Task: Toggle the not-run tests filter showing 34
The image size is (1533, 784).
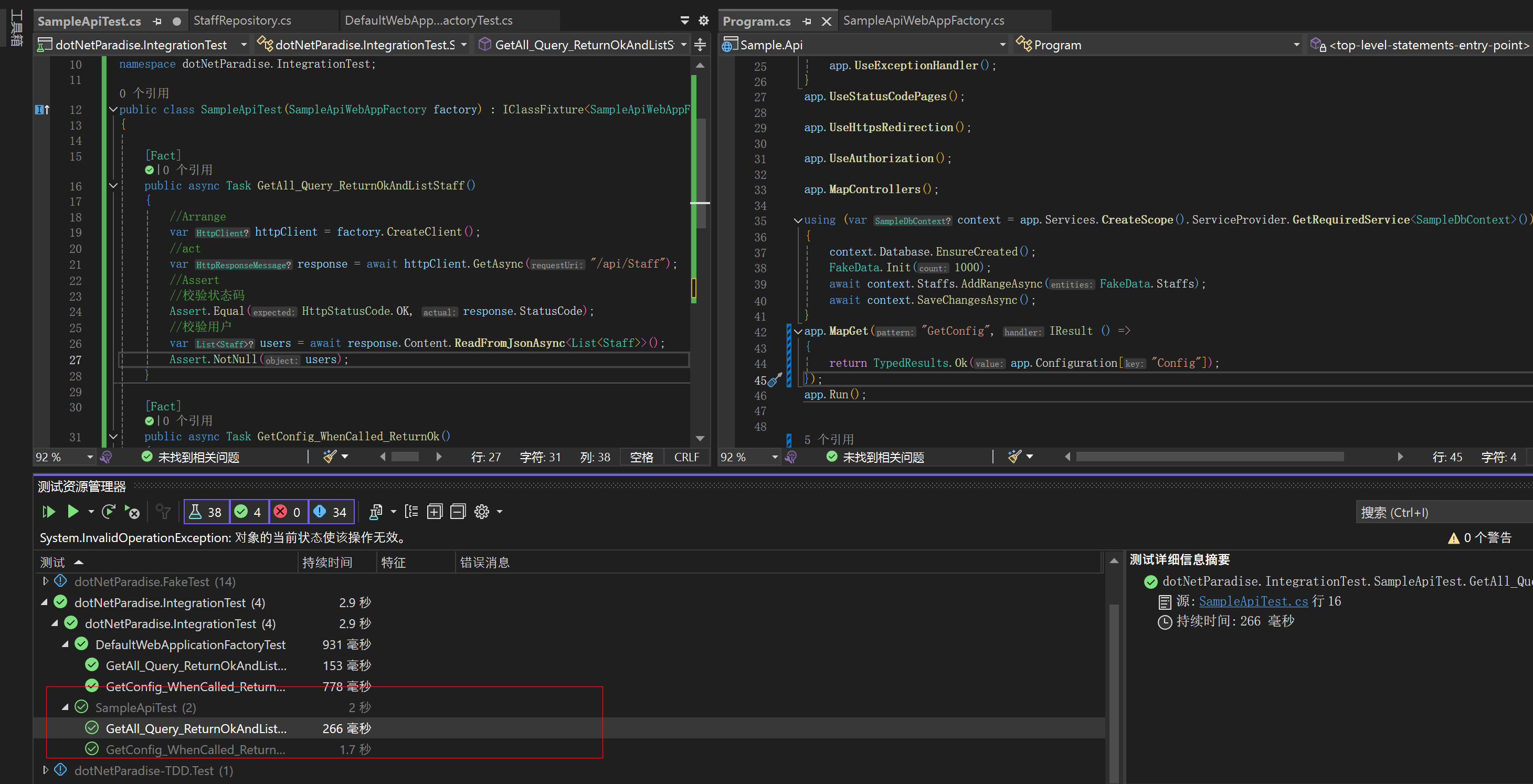Action: [x=331, y=512]
